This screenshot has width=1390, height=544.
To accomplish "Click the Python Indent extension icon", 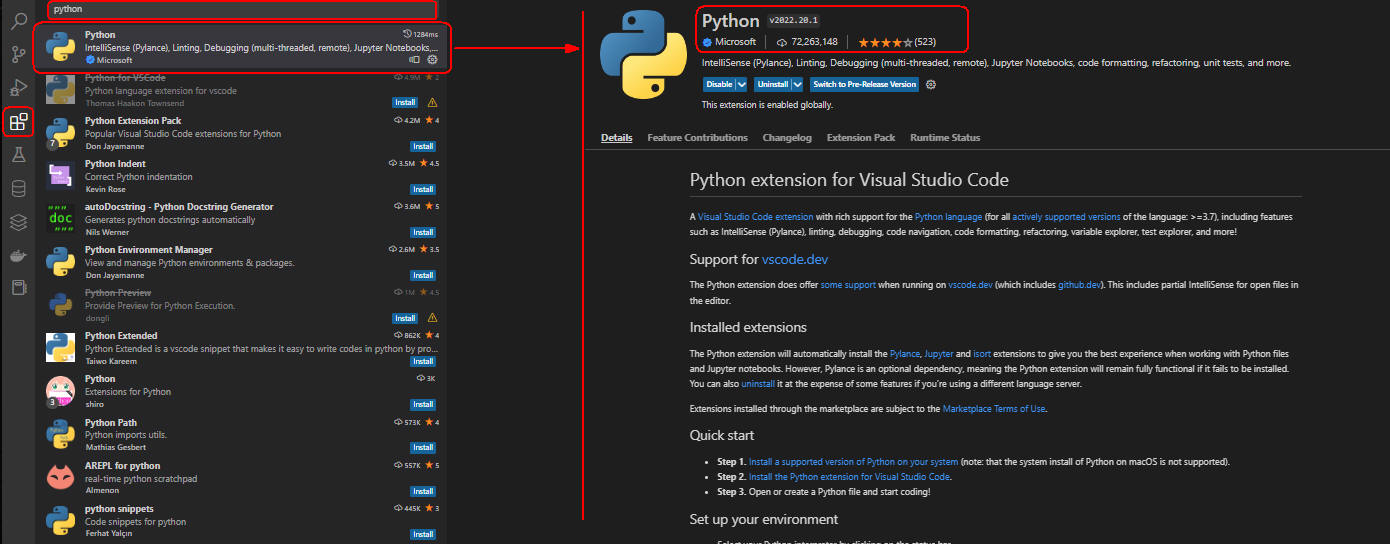I will [x=60, y=176].
